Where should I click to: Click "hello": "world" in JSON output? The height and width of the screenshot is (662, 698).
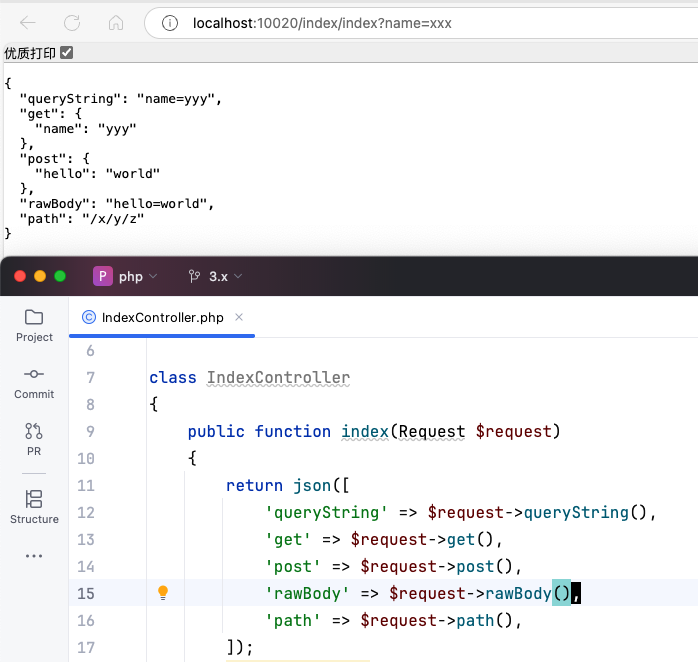point(97,174)
